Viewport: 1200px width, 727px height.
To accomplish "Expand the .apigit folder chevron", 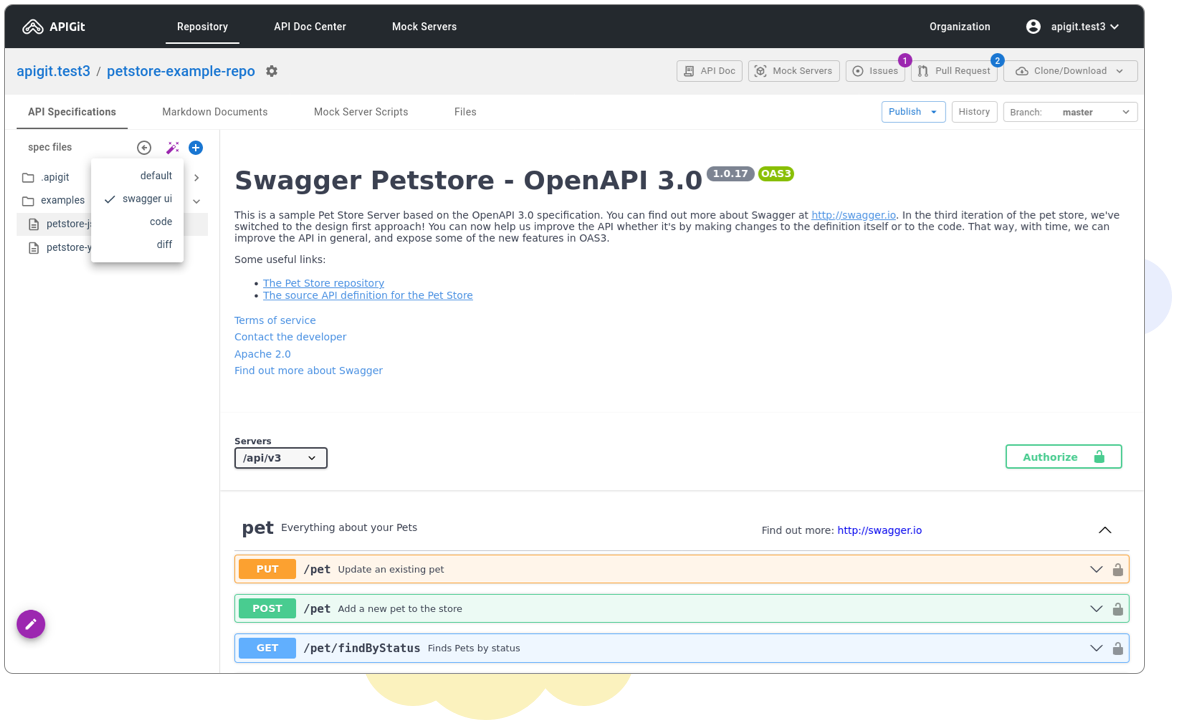I will click(x=197, y=178).
